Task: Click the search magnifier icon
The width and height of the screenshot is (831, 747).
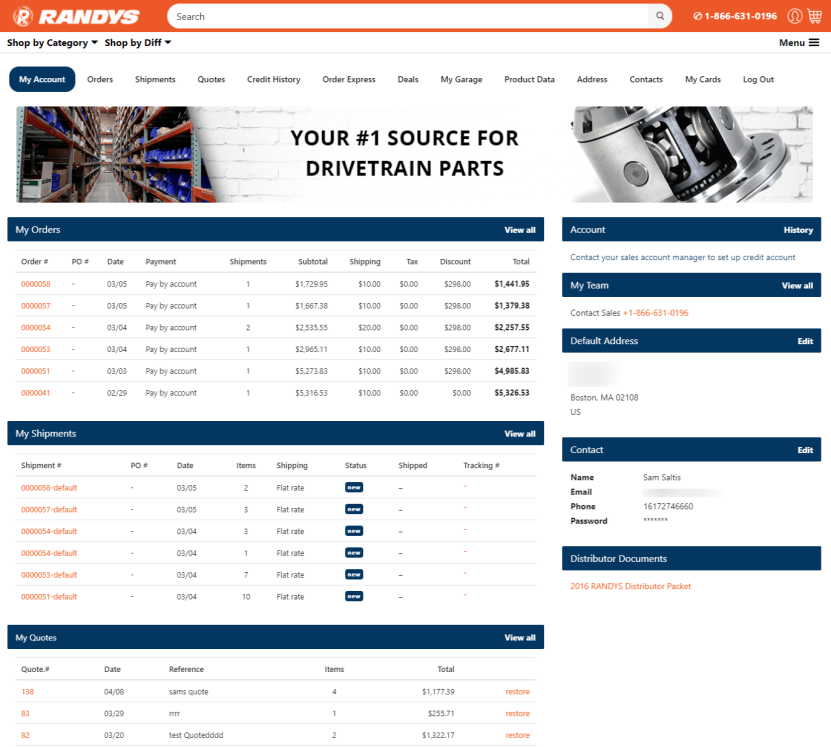Action: pos(660,16)
